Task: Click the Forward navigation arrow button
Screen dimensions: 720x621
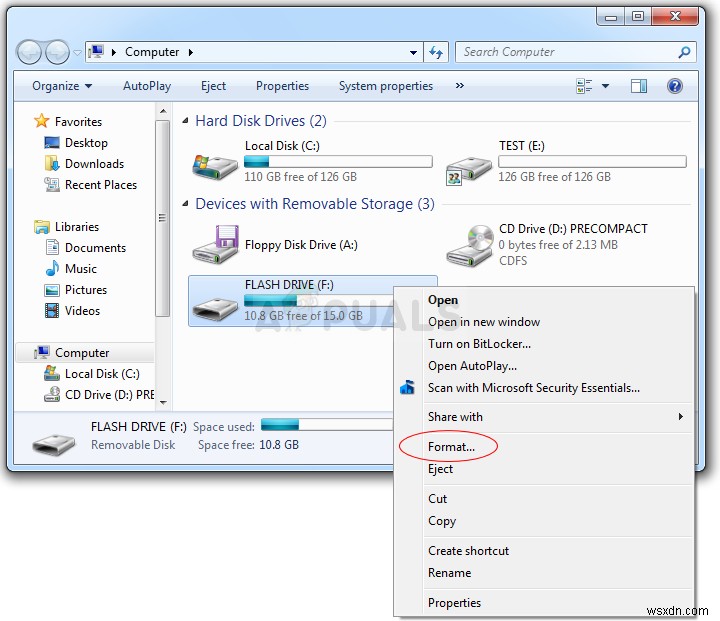Action: (x=57, y=52)
